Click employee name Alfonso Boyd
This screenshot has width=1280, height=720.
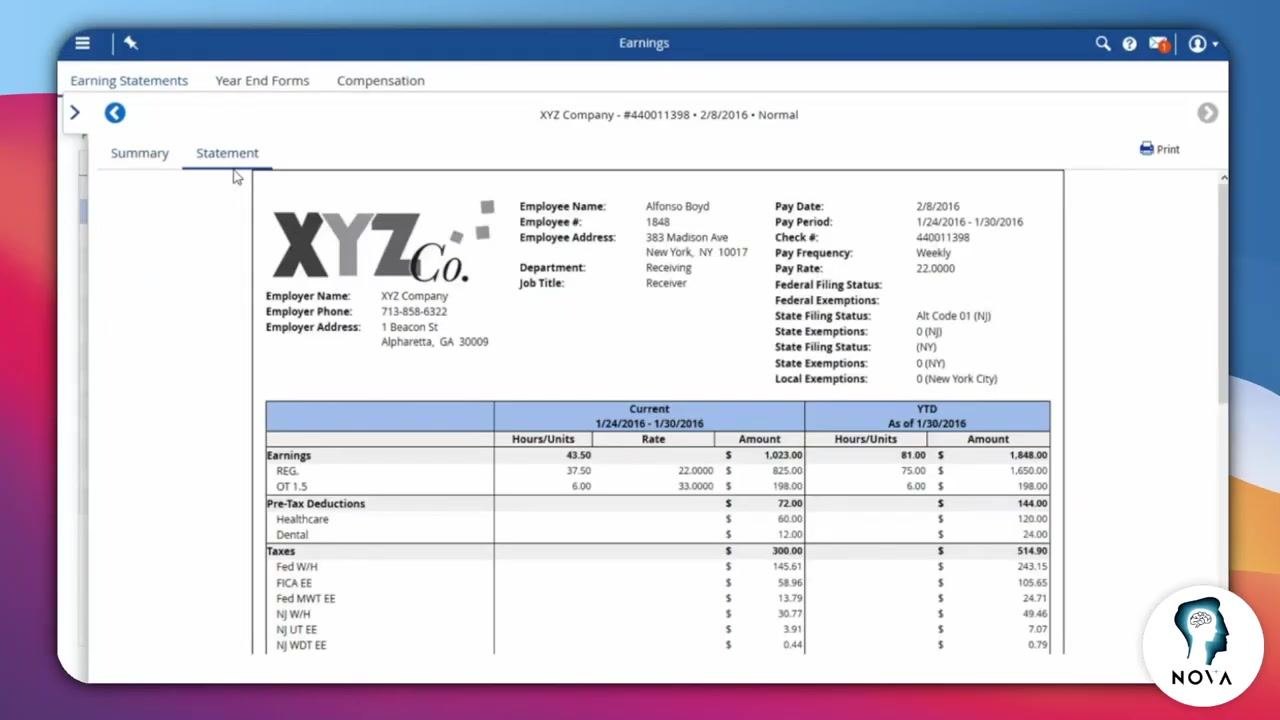(x=677, y=206)
